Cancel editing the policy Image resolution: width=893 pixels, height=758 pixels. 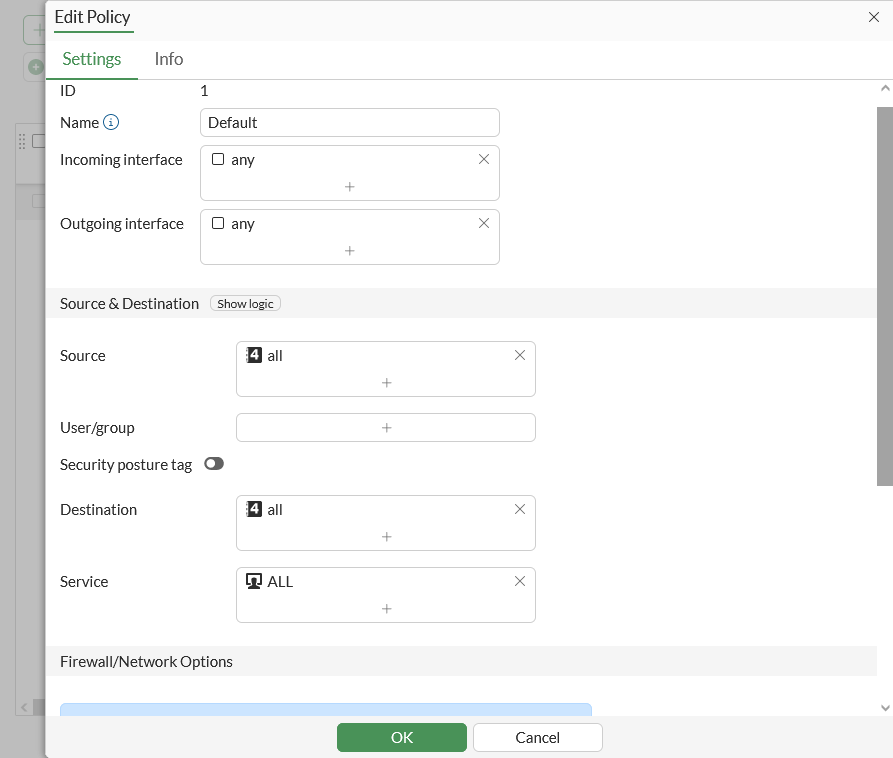[x=537, y=737]
